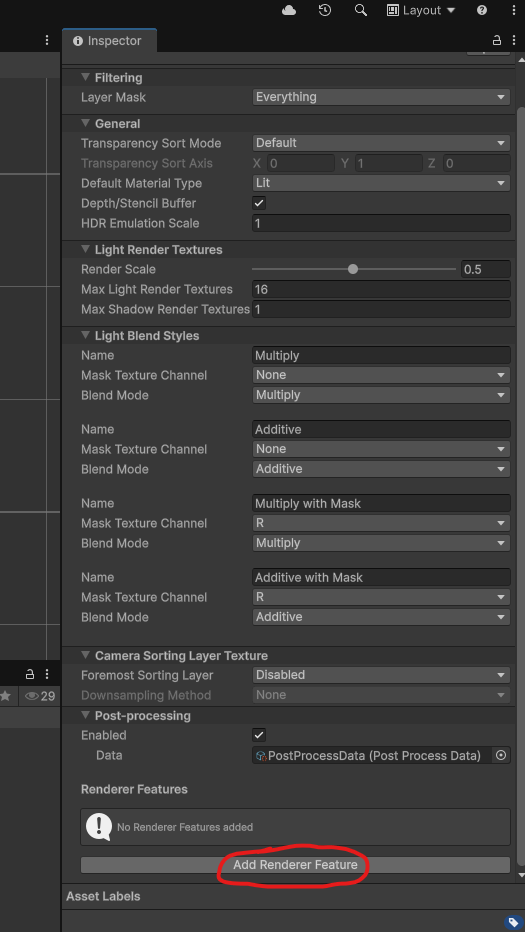
Task: Open Mask Texture Channel dropdown under Additive
Action: pyautogui.click(x=381, y=449)
